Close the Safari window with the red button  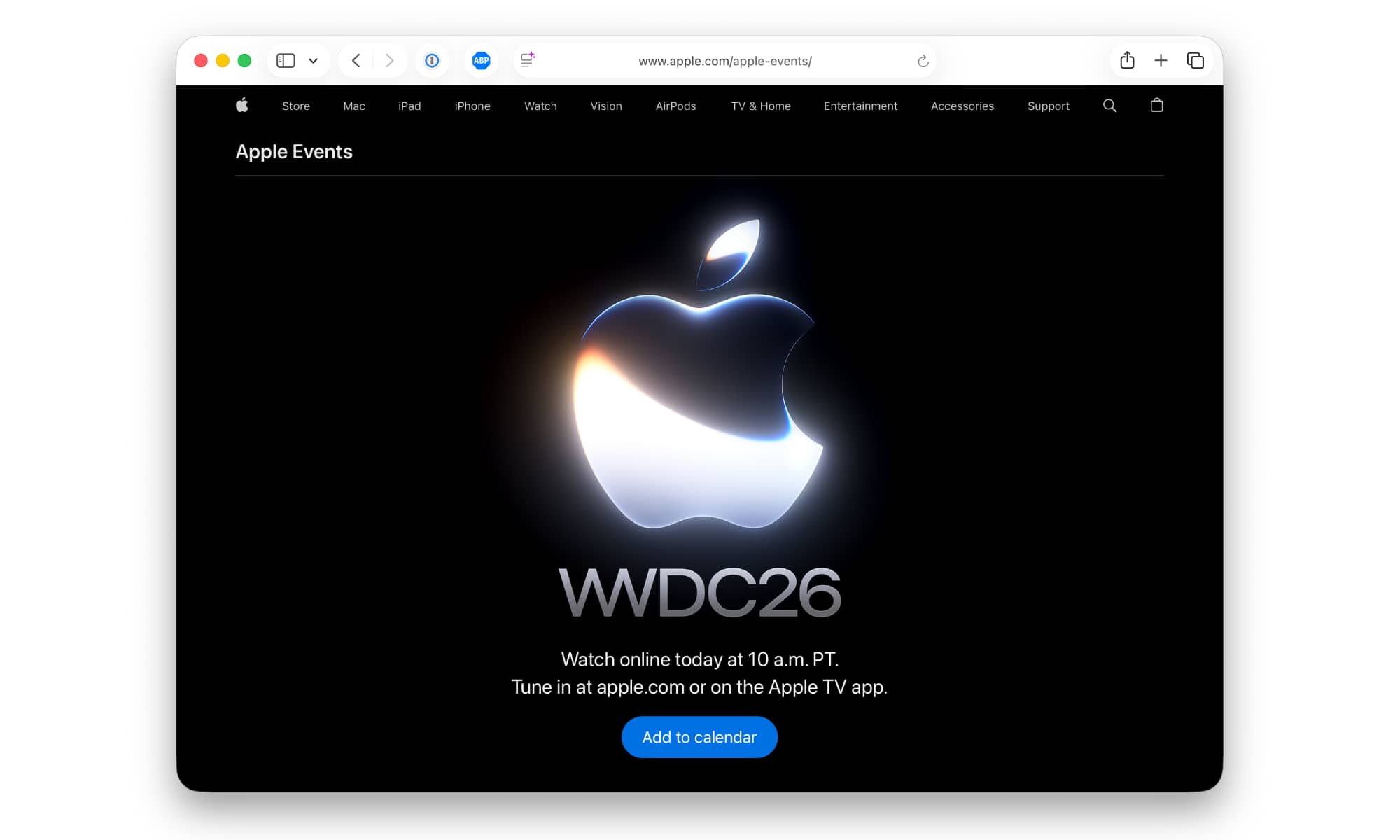tap(201, 61)
